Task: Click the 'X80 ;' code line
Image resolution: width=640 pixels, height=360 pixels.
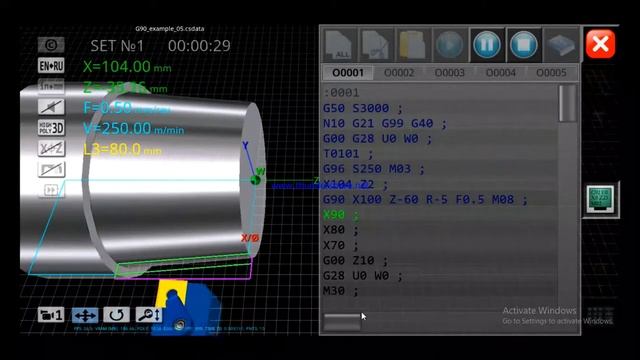Action: pos(340,230)
